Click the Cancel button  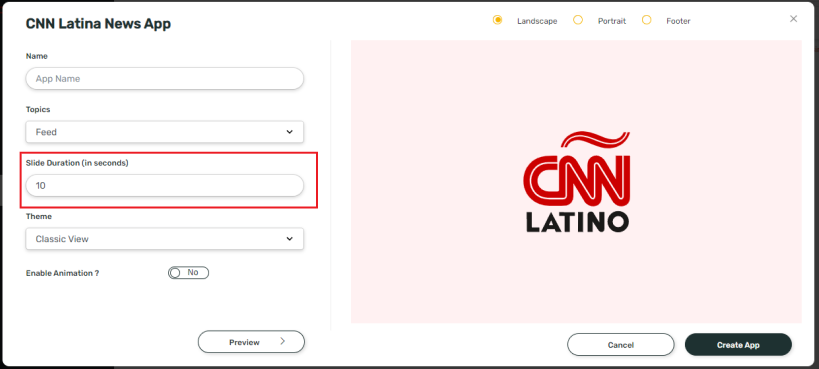(621, 345)
